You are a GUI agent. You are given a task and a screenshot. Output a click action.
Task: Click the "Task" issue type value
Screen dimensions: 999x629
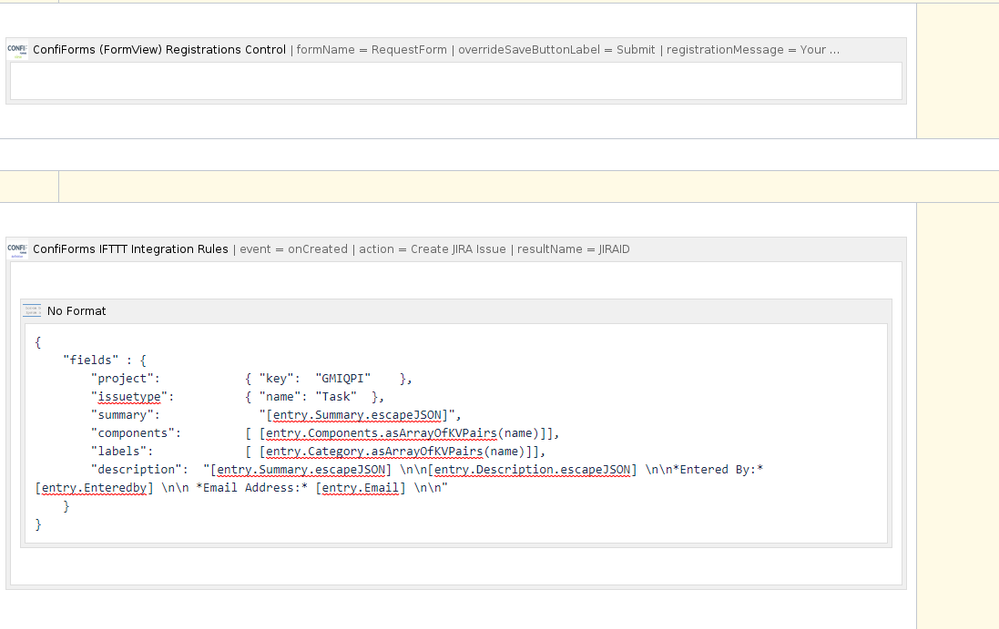(336, 397)
